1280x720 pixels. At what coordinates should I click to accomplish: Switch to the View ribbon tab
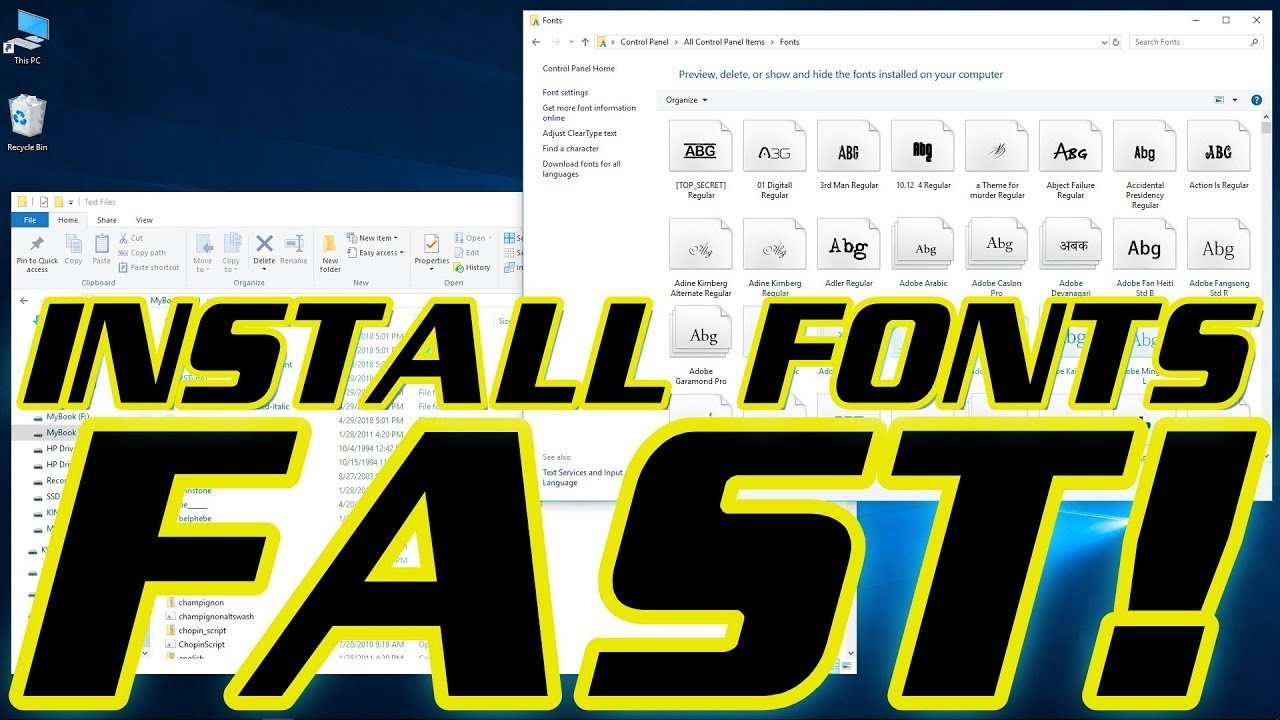pyautogui.click(x=144, y=220)
